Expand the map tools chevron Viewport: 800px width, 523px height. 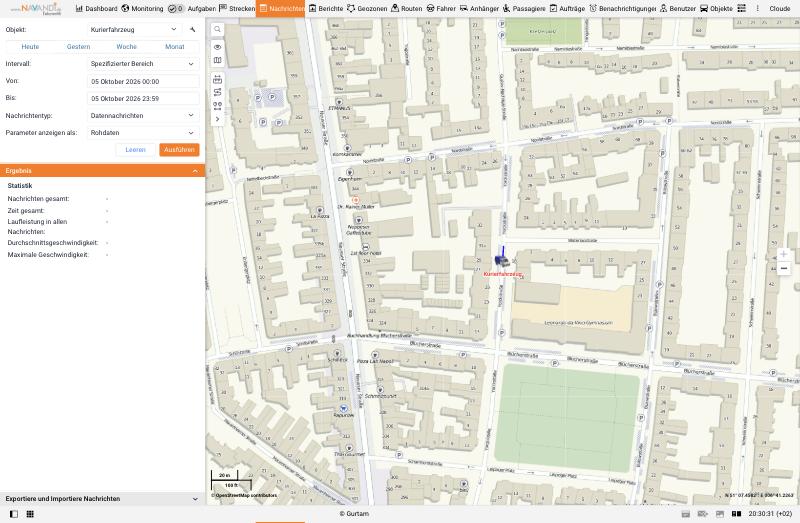pyautogui.click(x=217, y=119)
